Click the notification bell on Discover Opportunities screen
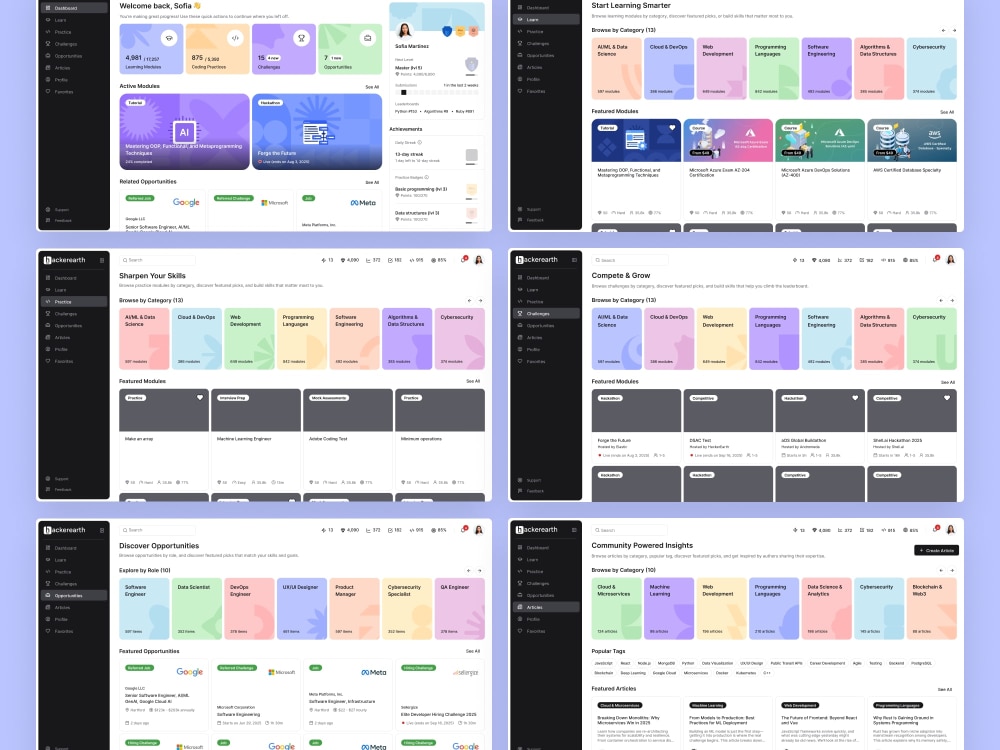Screen dimensions: 1000x750 (x=464, y=529)
